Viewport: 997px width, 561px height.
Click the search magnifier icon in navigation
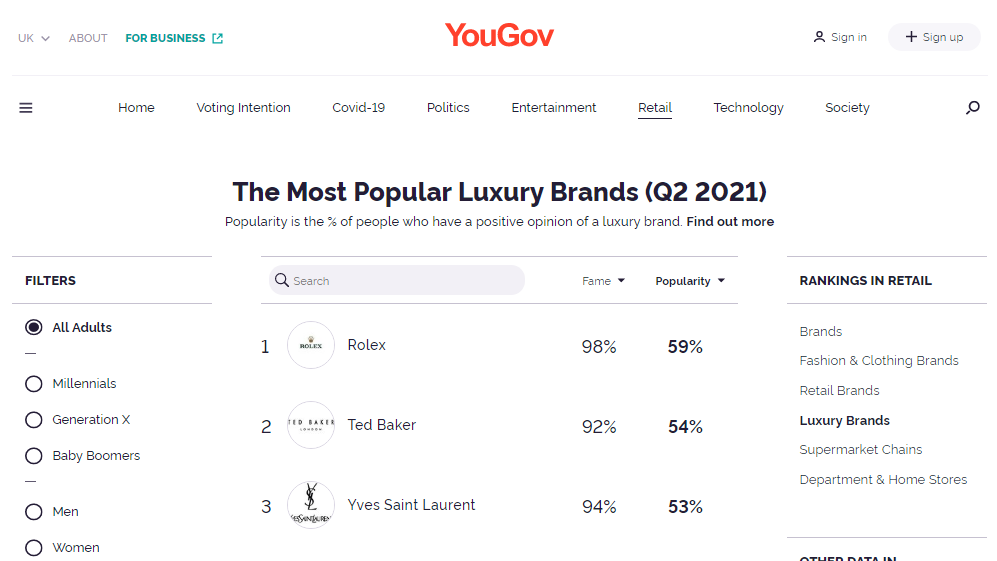972,108
